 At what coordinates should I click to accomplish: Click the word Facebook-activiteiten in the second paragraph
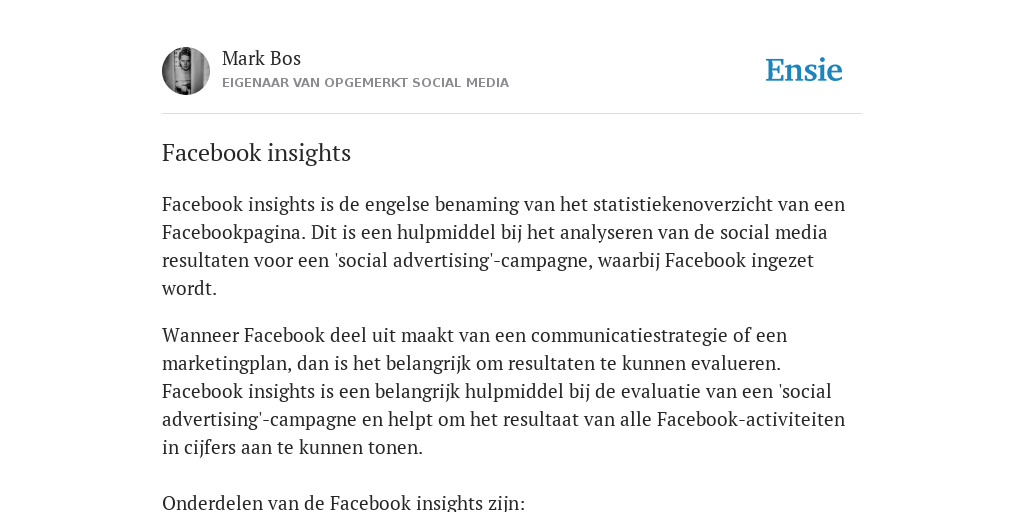tap(751, 419)
